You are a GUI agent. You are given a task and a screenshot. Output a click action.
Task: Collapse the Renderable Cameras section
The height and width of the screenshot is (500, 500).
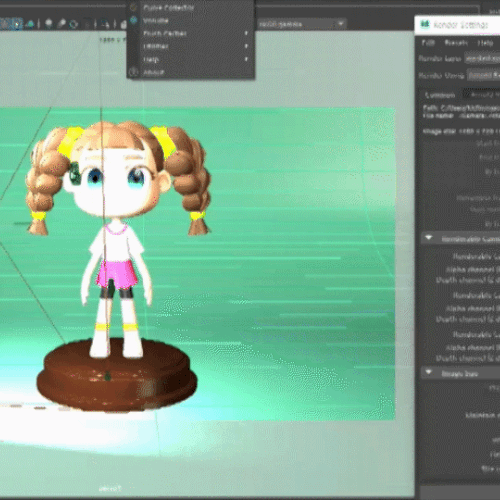click(x=429, y=238)
